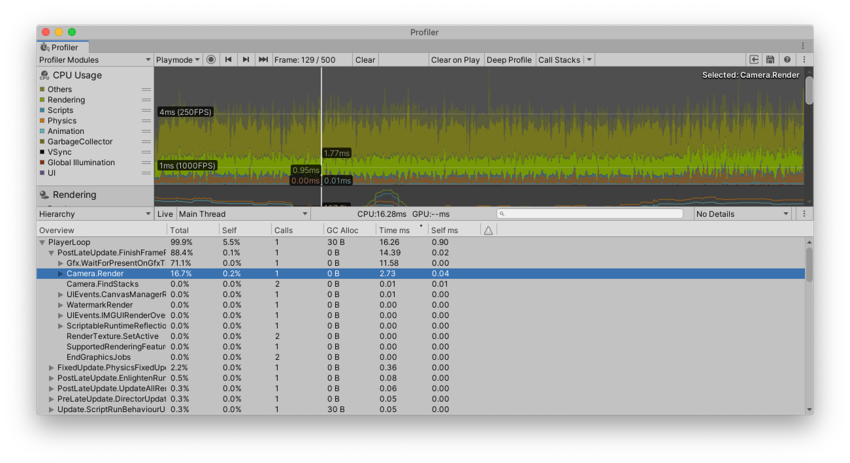Reorder handle next to Scripts category
Viewport: 850px width, 463px height.
click(146, 110)
